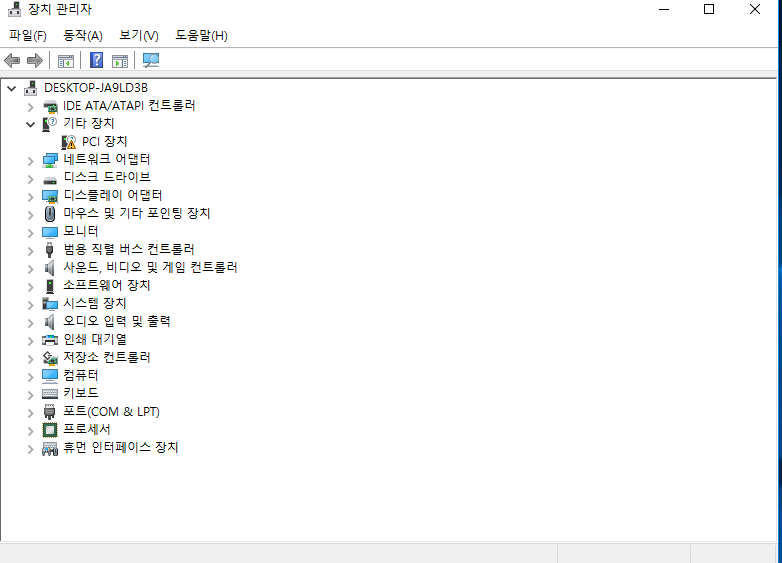Click the 휴먼 인터페이스 장치 icon
The image size is (782, 563).
(x=50, y=448)
